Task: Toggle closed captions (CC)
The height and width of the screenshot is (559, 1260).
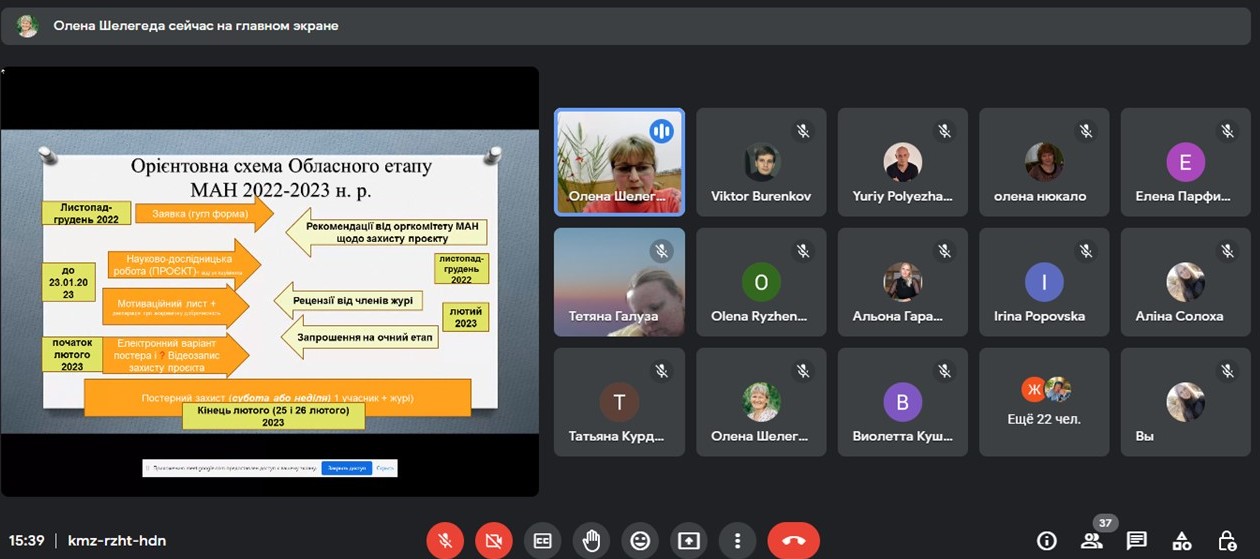Action: [542, 541]
